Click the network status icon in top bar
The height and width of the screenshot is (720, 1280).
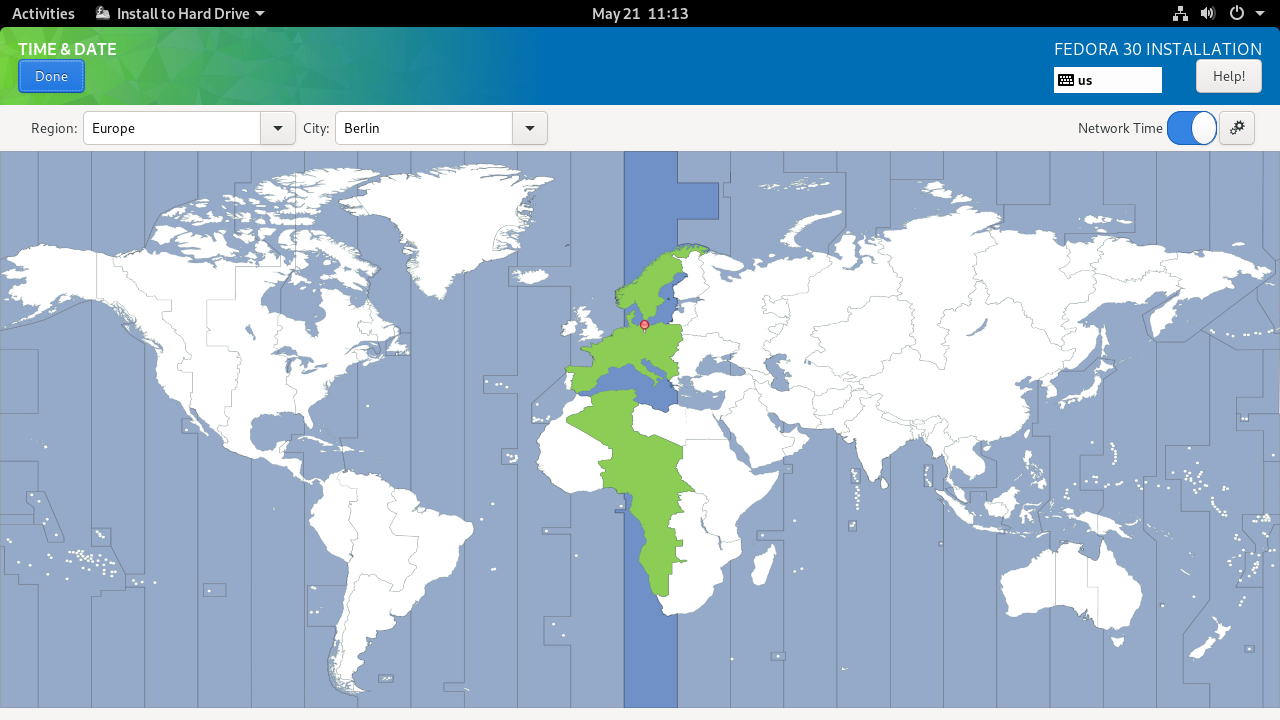1180,14
